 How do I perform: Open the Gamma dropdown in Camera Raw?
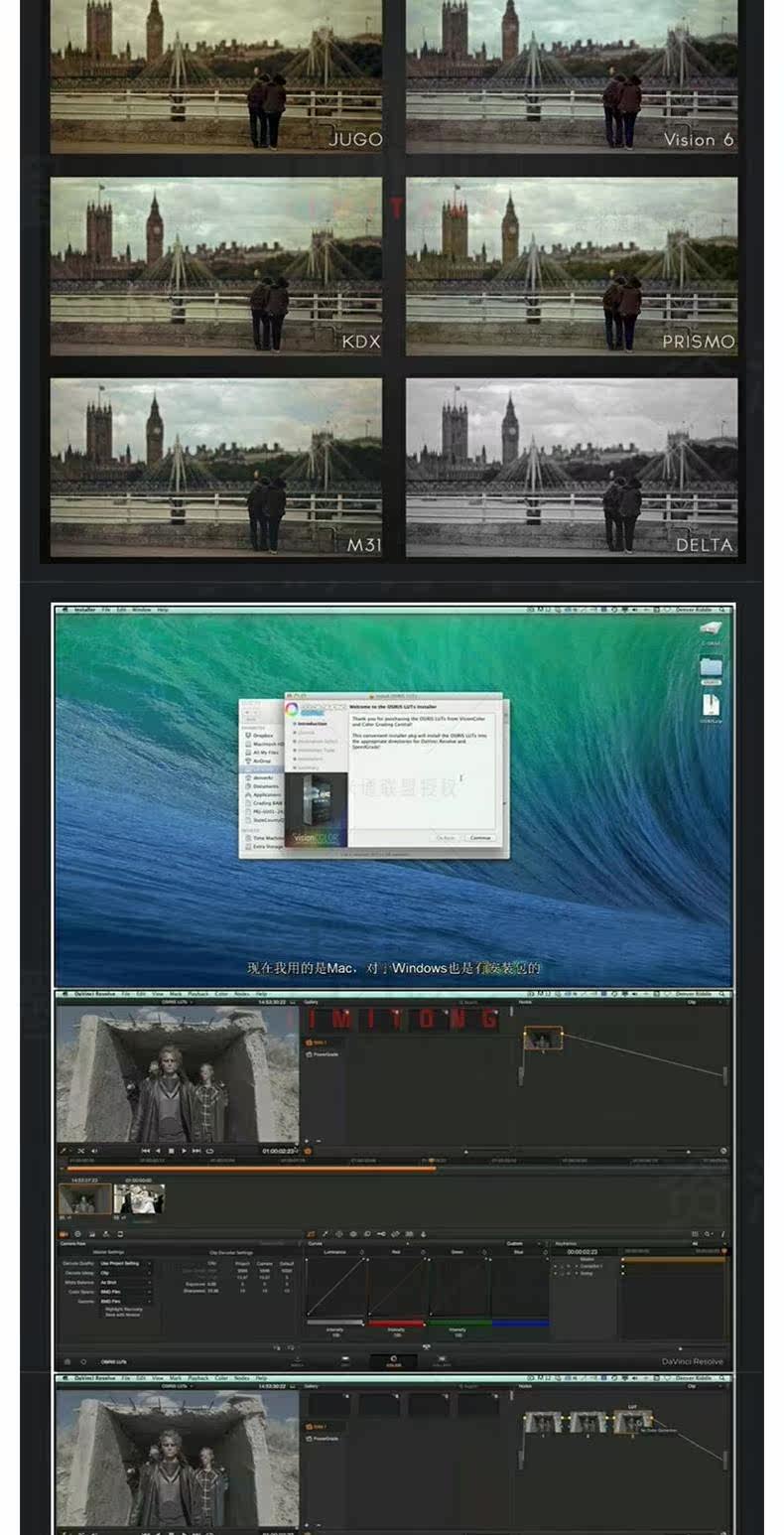(126, 1302)
